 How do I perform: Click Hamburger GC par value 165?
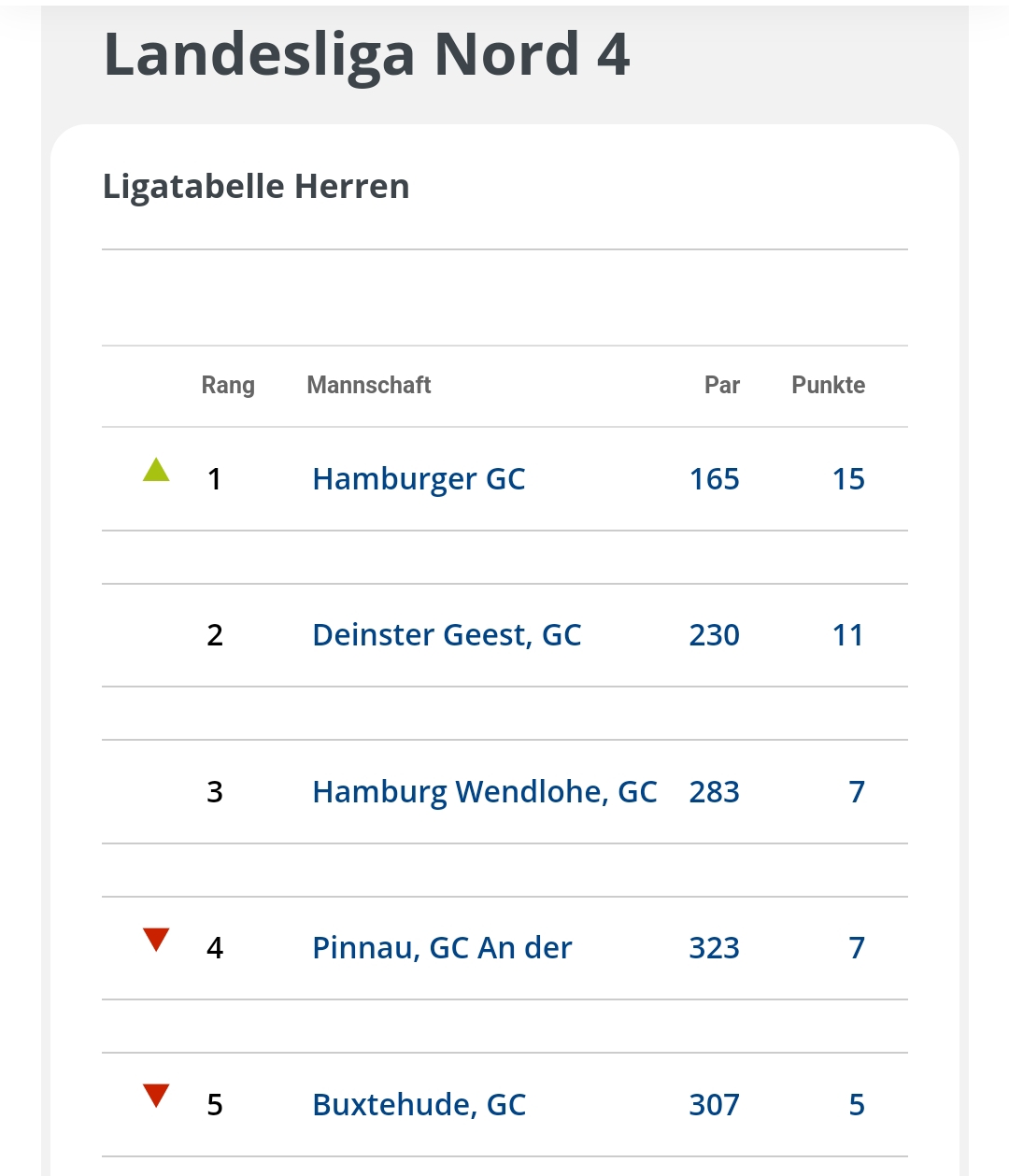[714, 479]
